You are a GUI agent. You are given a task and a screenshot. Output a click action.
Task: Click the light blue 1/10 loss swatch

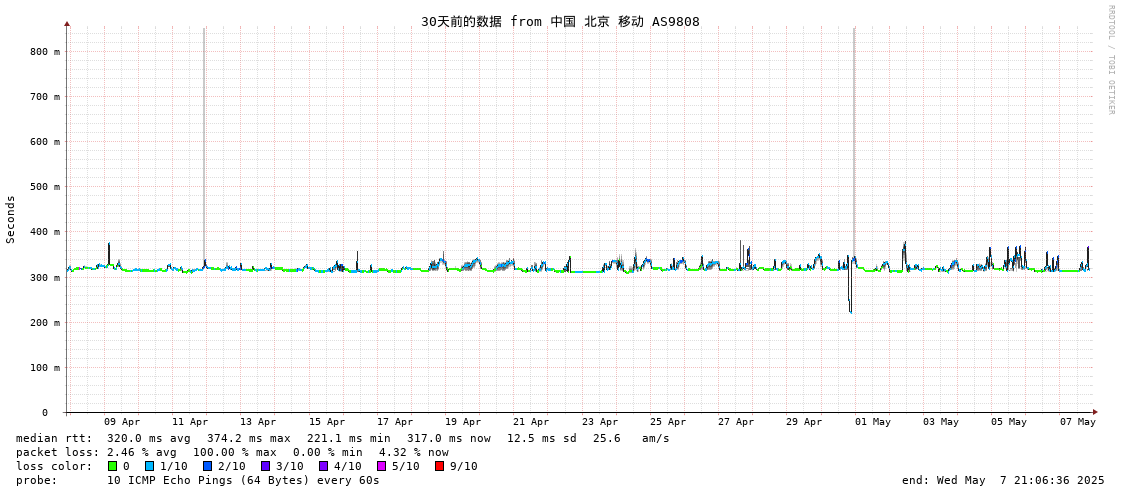click(x=149, y=466)
